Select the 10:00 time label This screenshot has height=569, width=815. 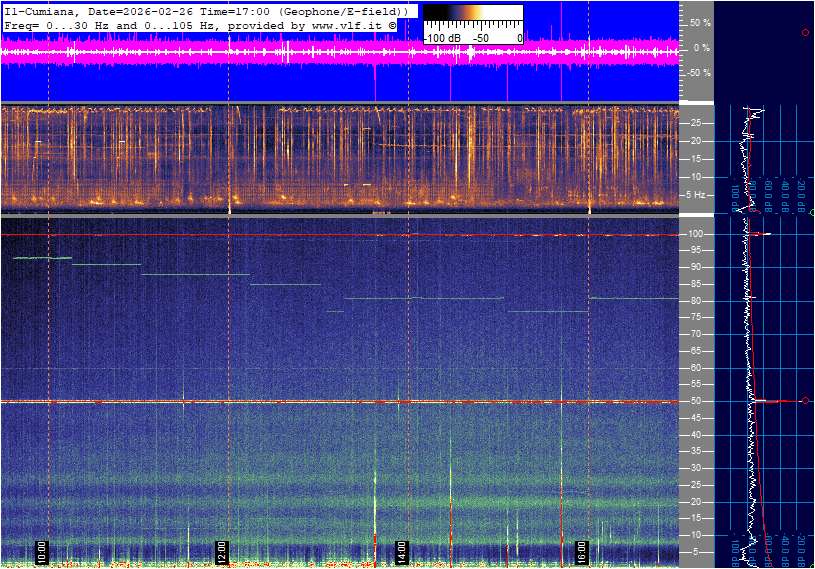click(x=41, y=551)
